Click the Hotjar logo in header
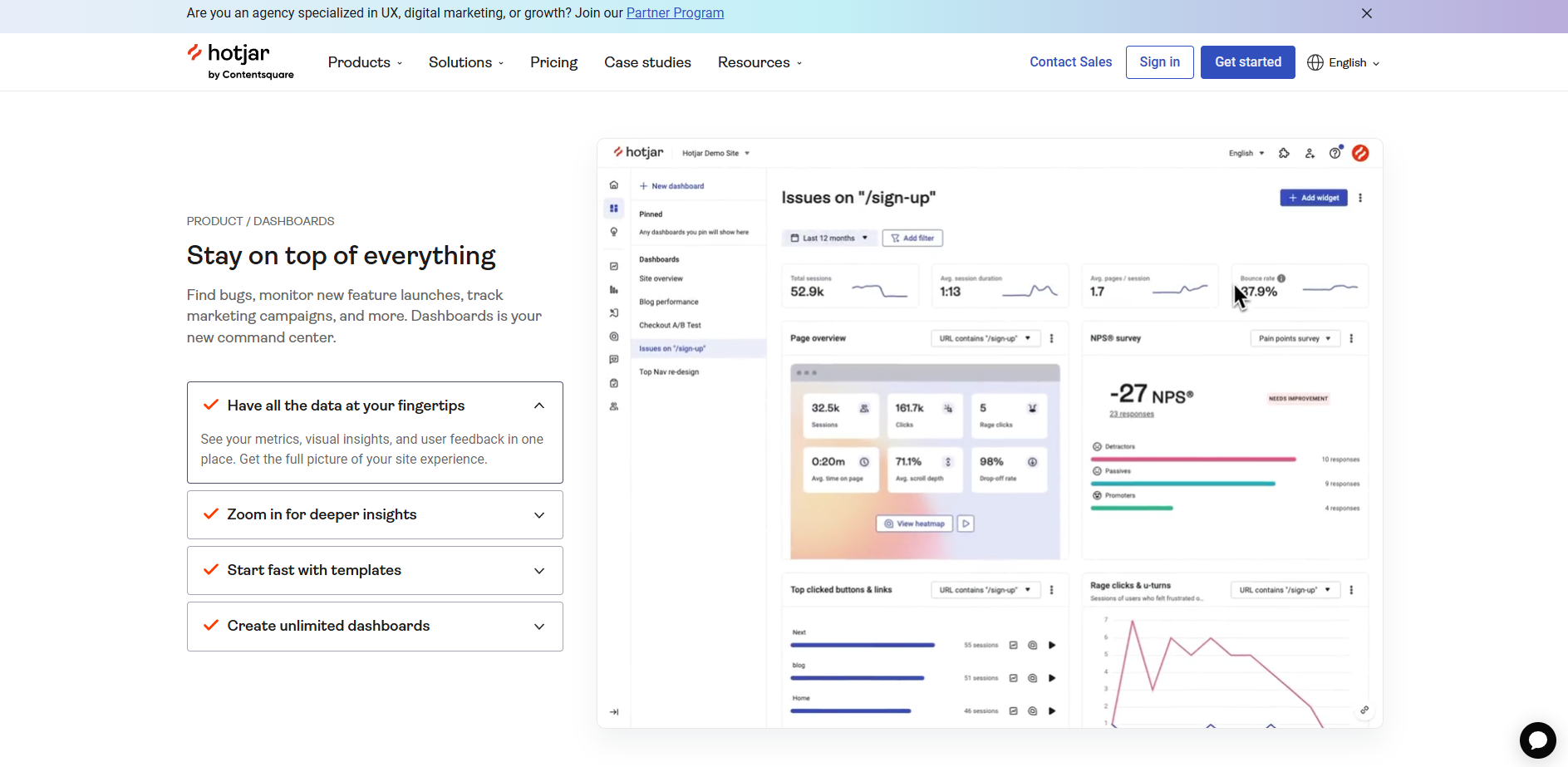The width and height of the screenshot is (1568, 767). click(240, 62)
